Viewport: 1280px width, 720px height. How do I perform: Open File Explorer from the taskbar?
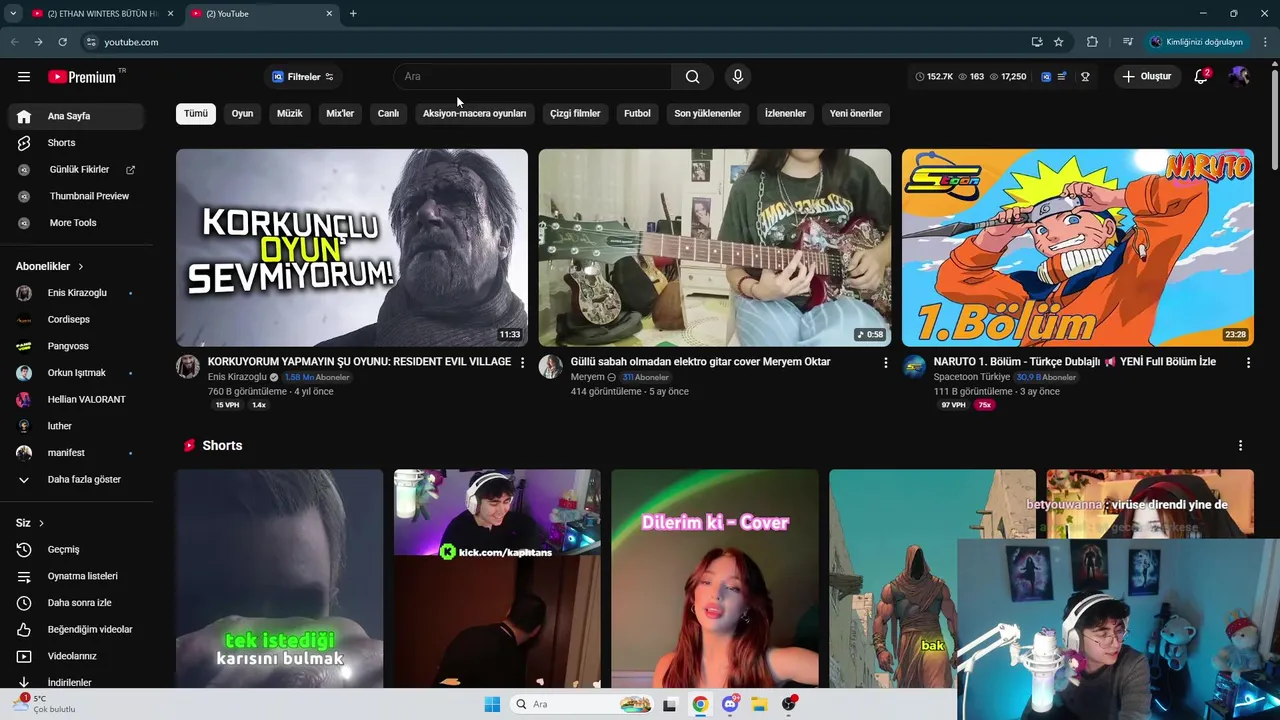pyautogui.click(x=759, y=704)
